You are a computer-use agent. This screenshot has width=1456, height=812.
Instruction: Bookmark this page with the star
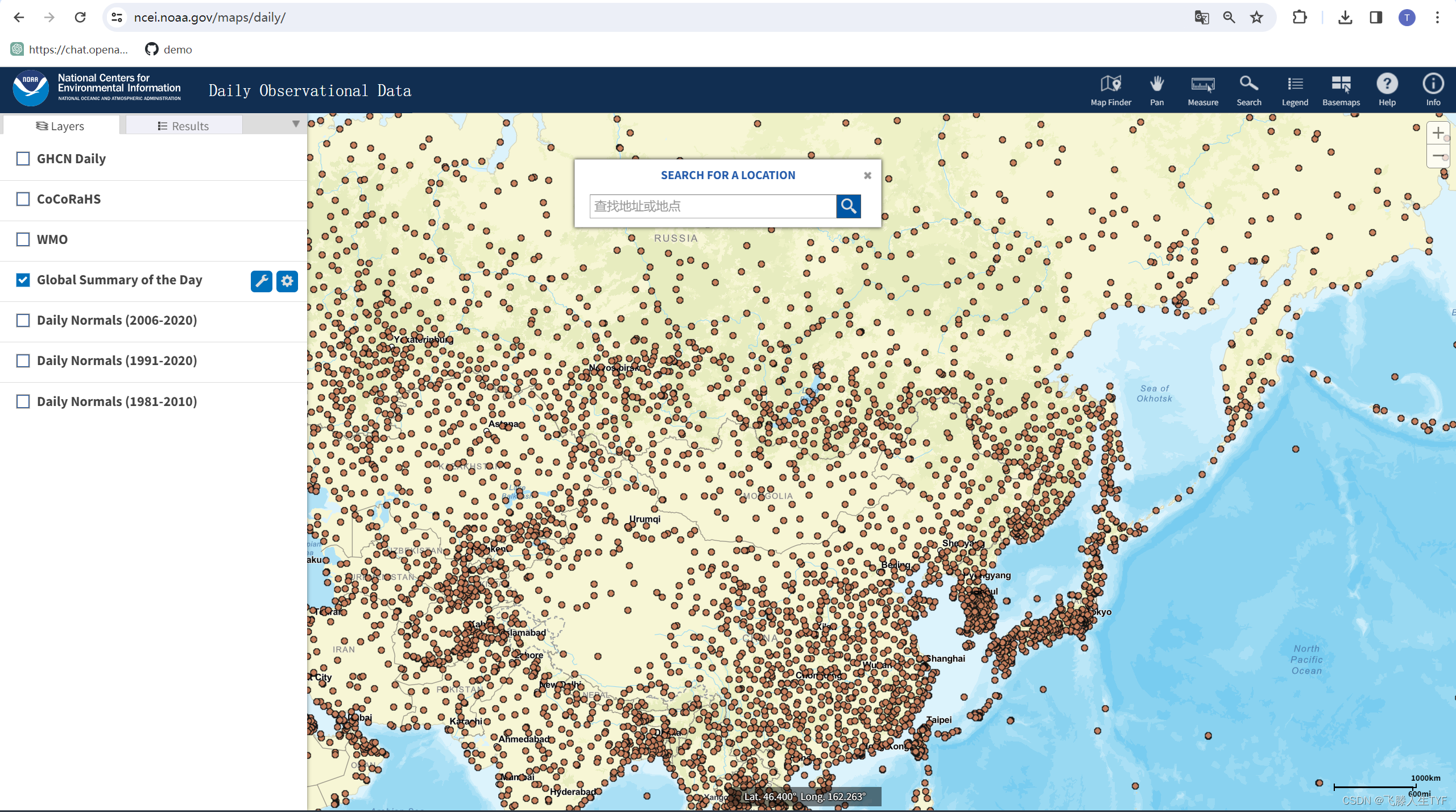click(x=1256, y=18)
